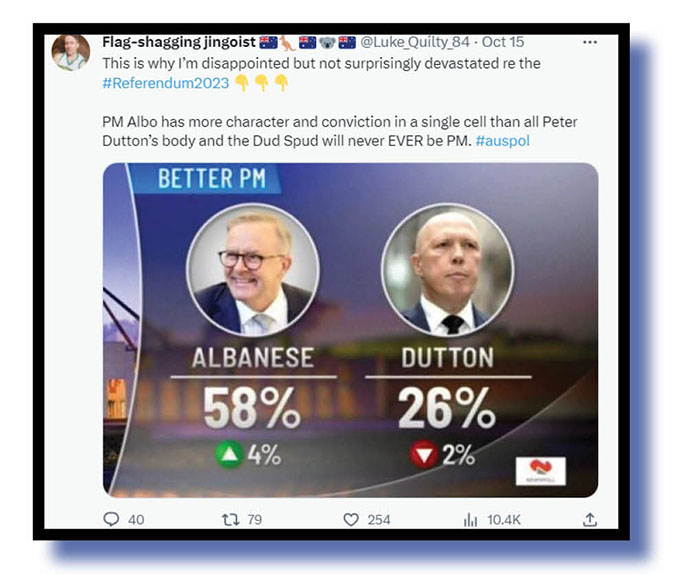680x574 pixels.
Task: Share tweet using upload arrow icon
Action: coord(590,519)
